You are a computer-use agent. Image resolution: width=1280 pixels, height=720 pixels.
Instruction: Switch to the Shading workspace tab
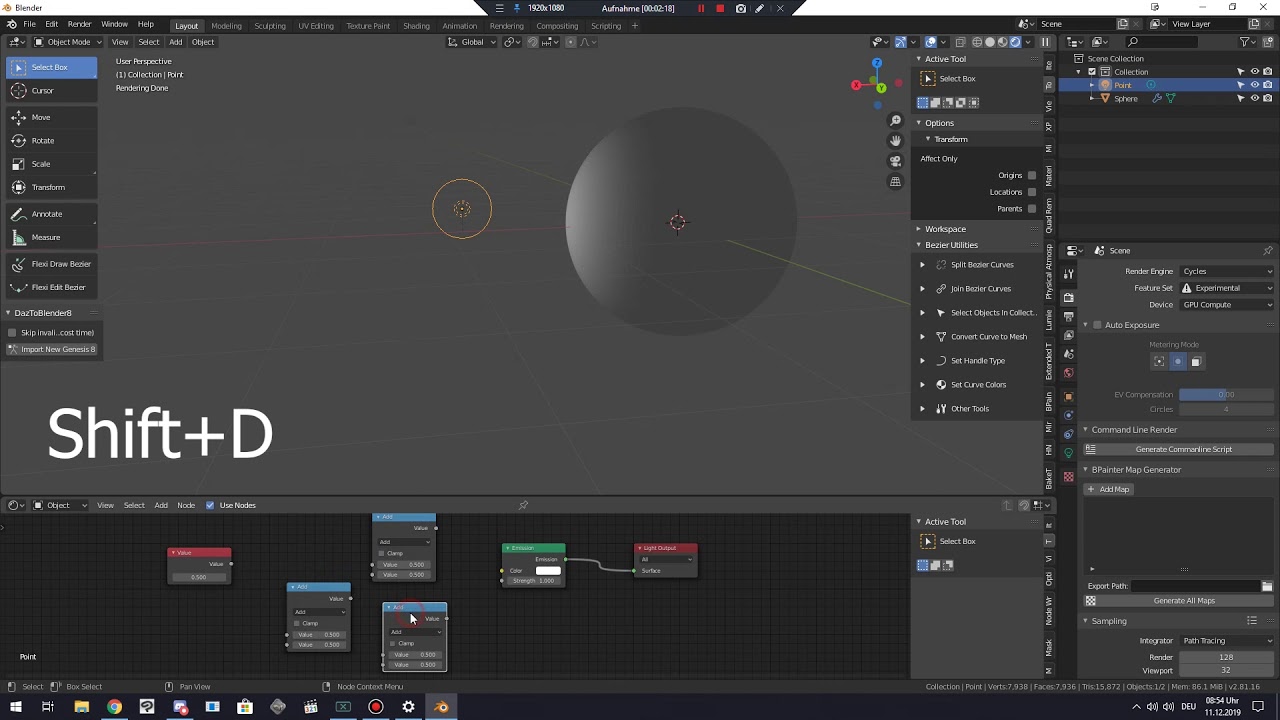416,25
